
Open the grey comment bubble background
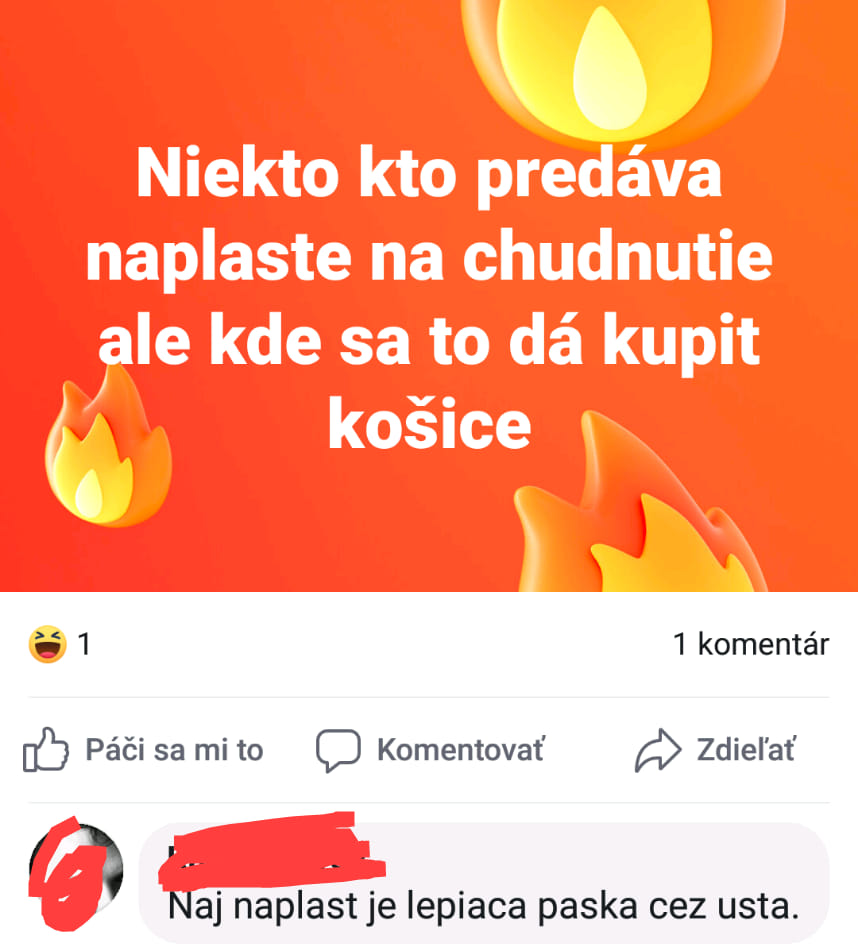484,882
